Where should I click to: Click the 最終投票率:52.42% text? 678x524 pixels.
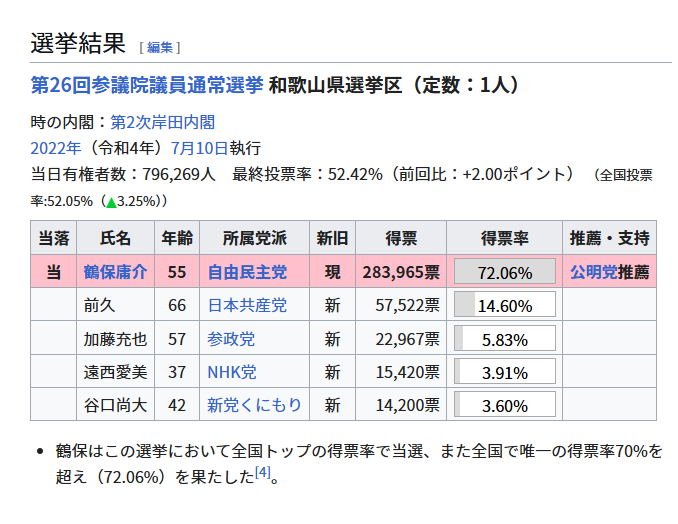pos(307,174)
